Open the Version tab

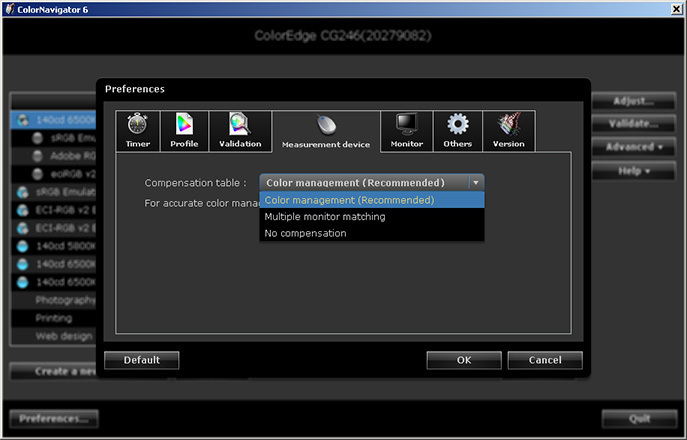(509, 131)
